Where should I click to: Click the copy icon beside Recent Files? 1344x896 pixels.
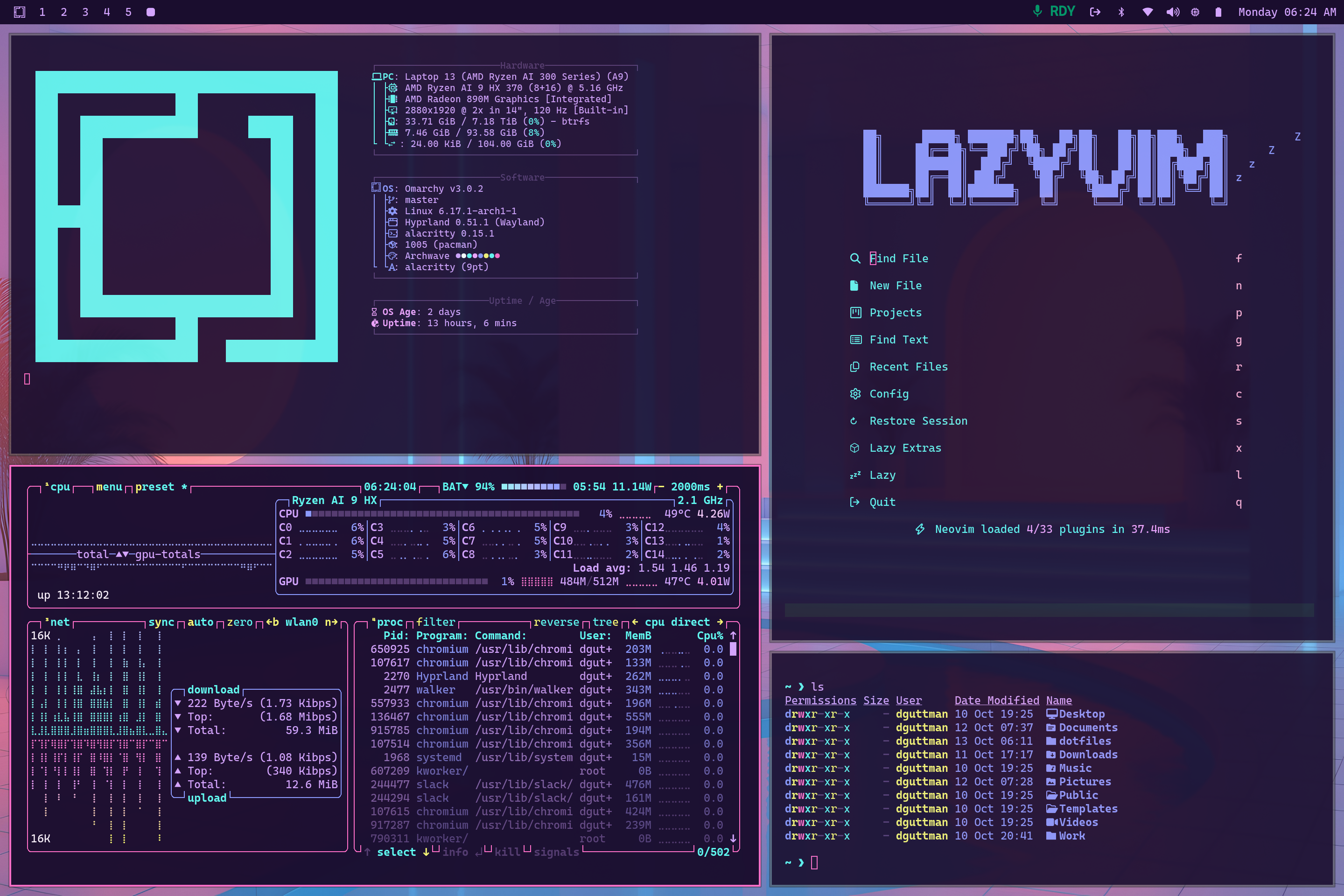coord(855,367)
